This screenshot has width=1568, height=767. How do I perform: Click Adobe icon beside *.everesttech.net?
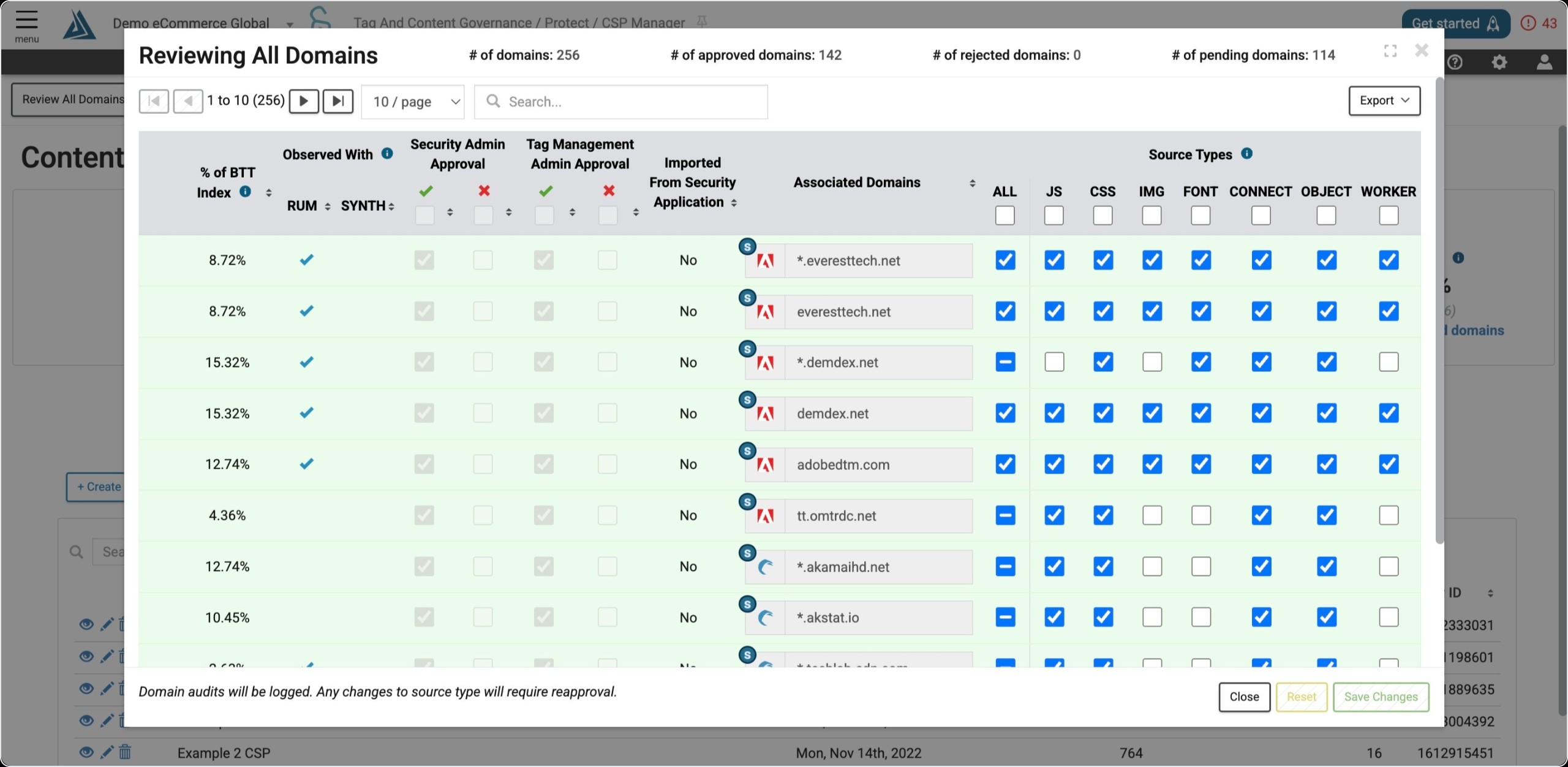click(x=765, y=261)
